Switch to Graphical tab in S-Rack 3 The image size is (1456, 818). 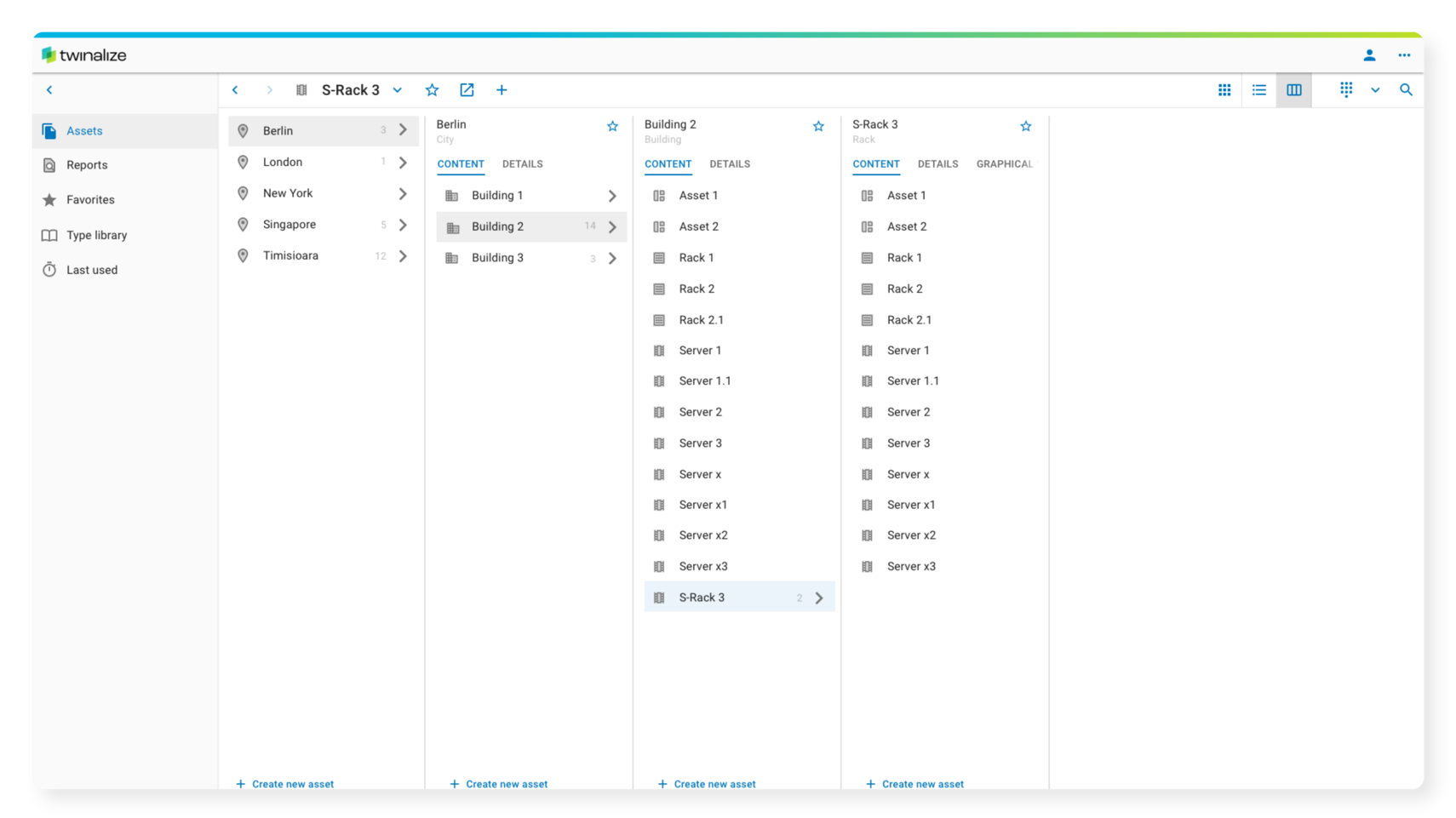(1004, 164)
